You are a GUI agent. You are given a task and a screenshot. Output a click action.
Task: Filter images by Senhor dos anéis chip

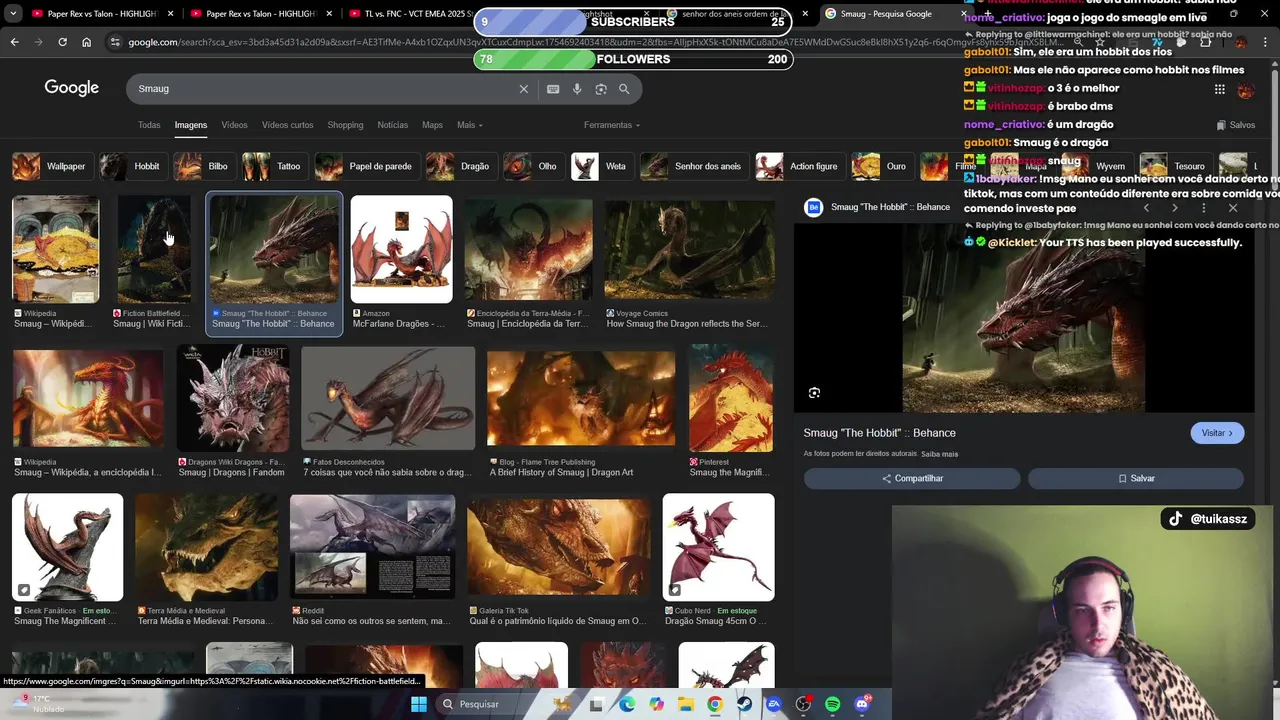pyautogui.click(x=694, y=166)
